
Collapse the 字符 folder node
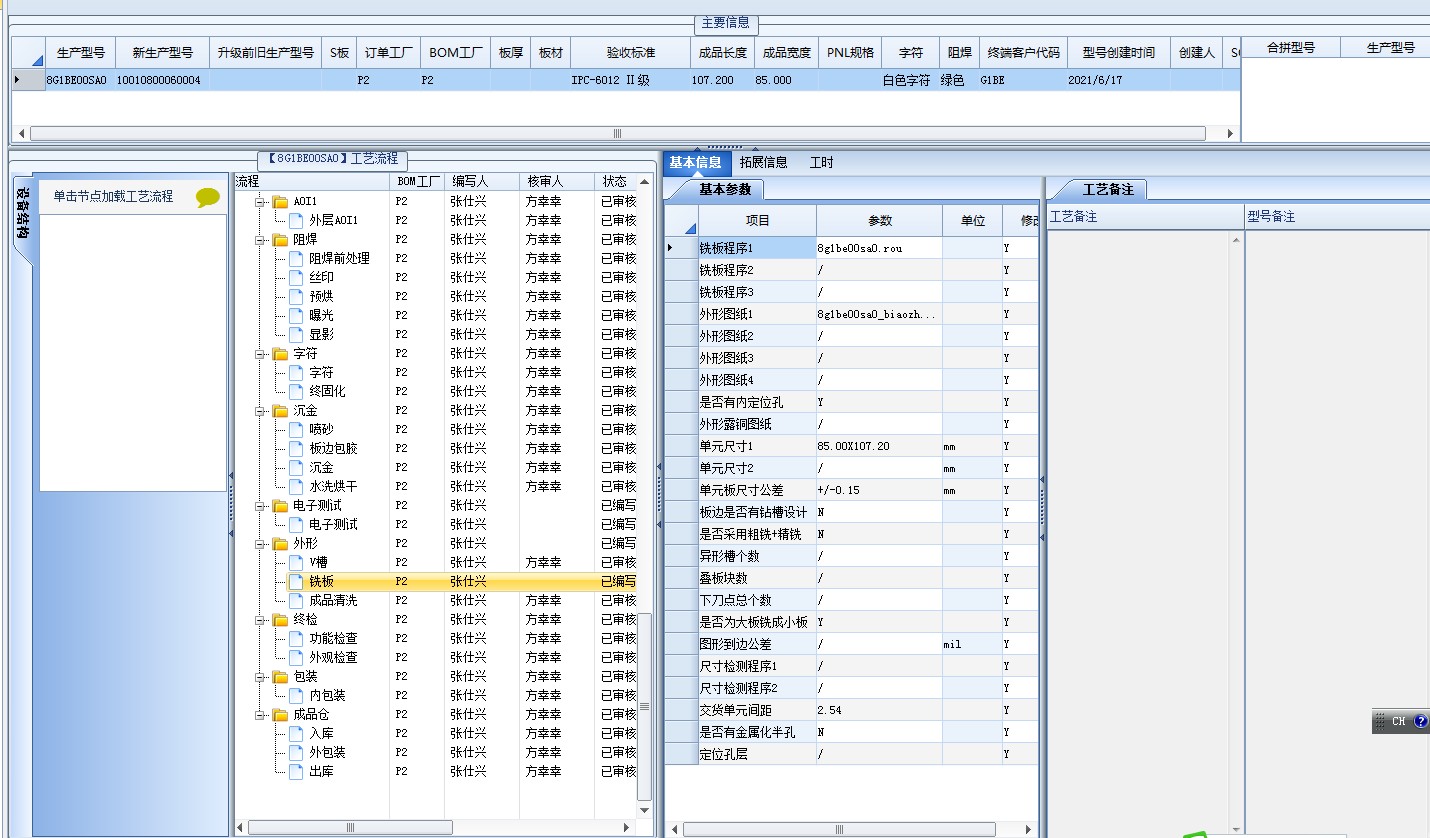coord(260,353)
